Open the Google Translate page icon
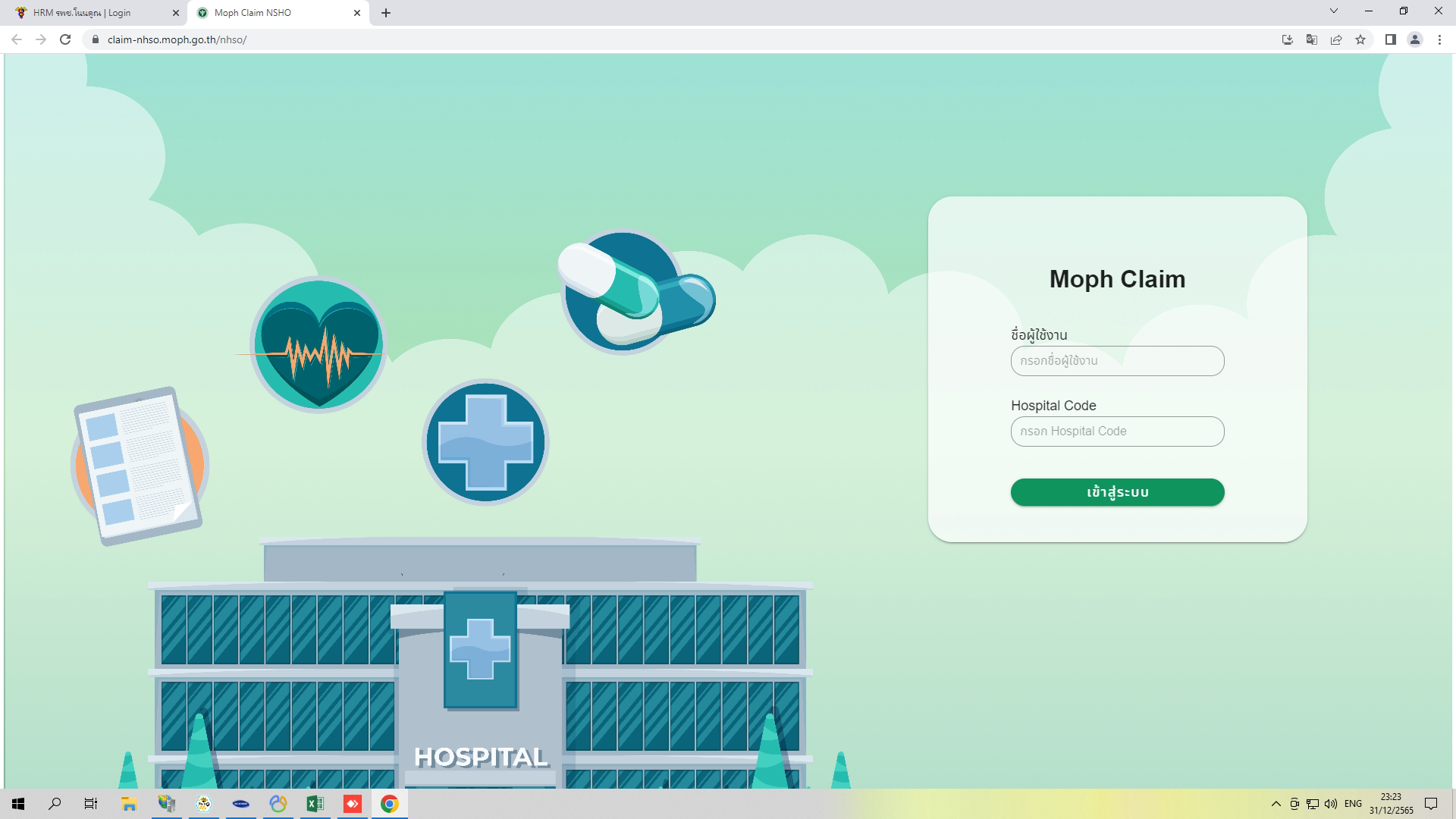Image resolution: width=1456 pixels, height=819 pixels. (1310, 39)
